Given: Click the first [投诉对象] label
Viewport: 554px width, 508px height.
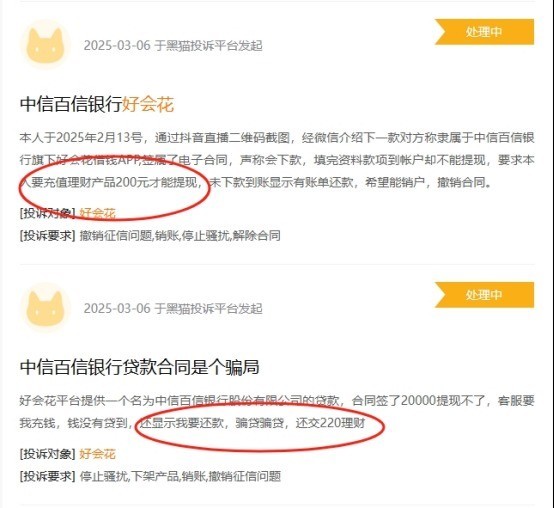Looking at the screenshot, I should point(48,213).
